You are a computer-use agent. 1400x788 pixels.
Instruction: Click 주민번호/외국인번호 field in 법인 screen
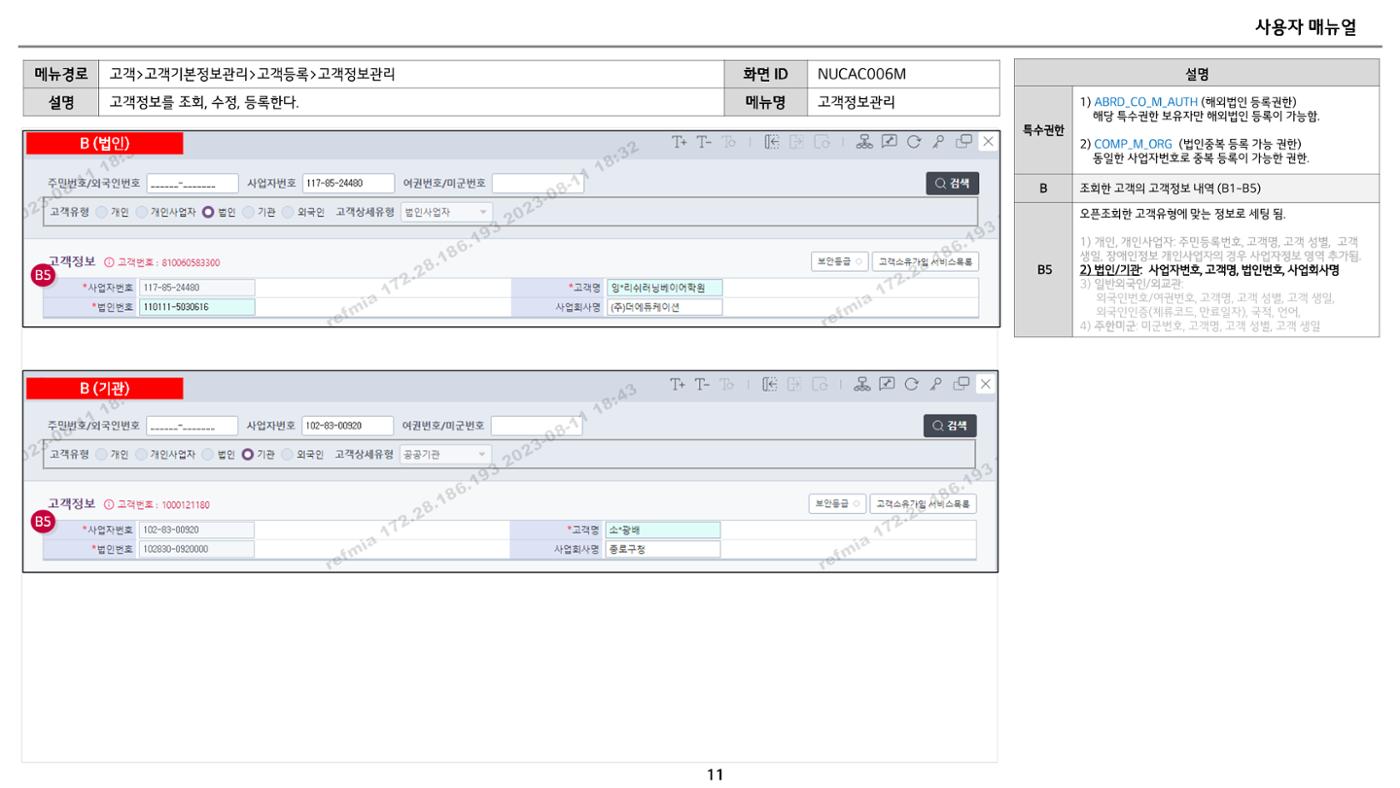[x=193, y=183]
